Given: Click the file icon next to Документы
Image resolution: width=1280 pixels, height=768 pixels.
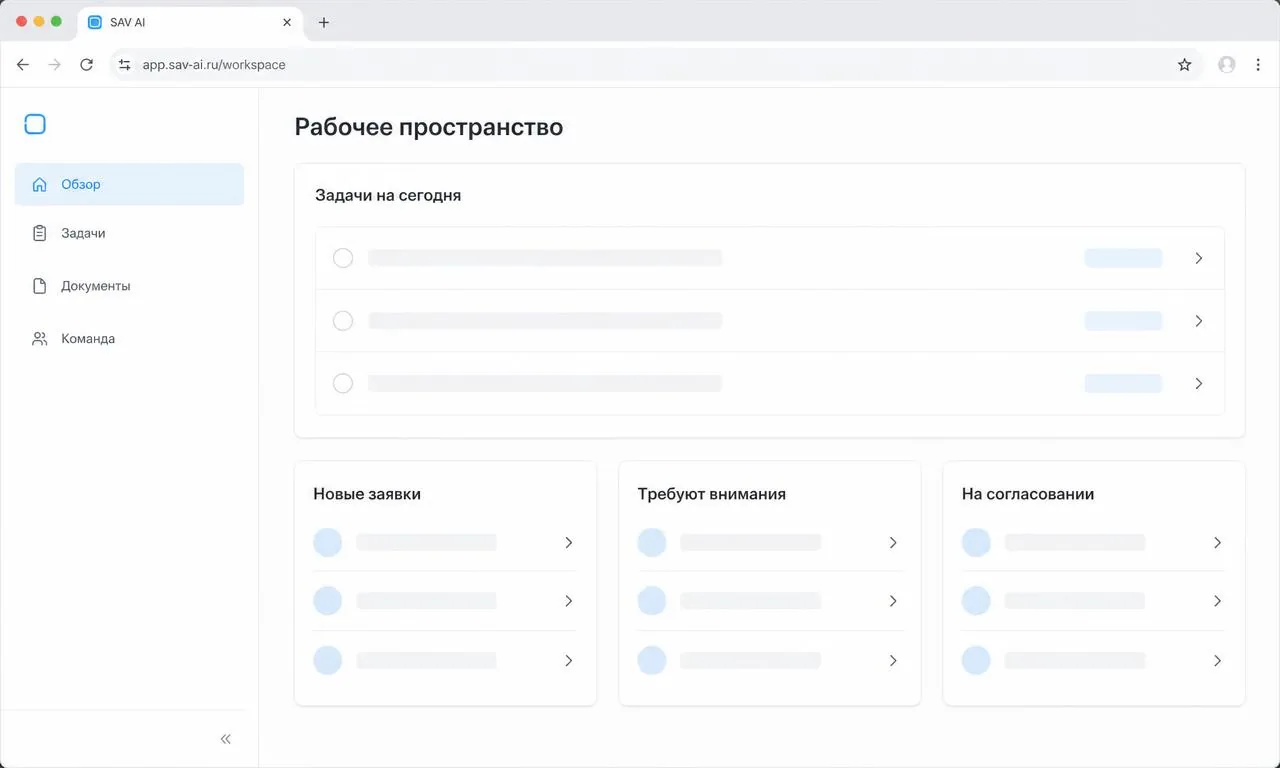Looking at the screenshot, I should tap(40, 286).
